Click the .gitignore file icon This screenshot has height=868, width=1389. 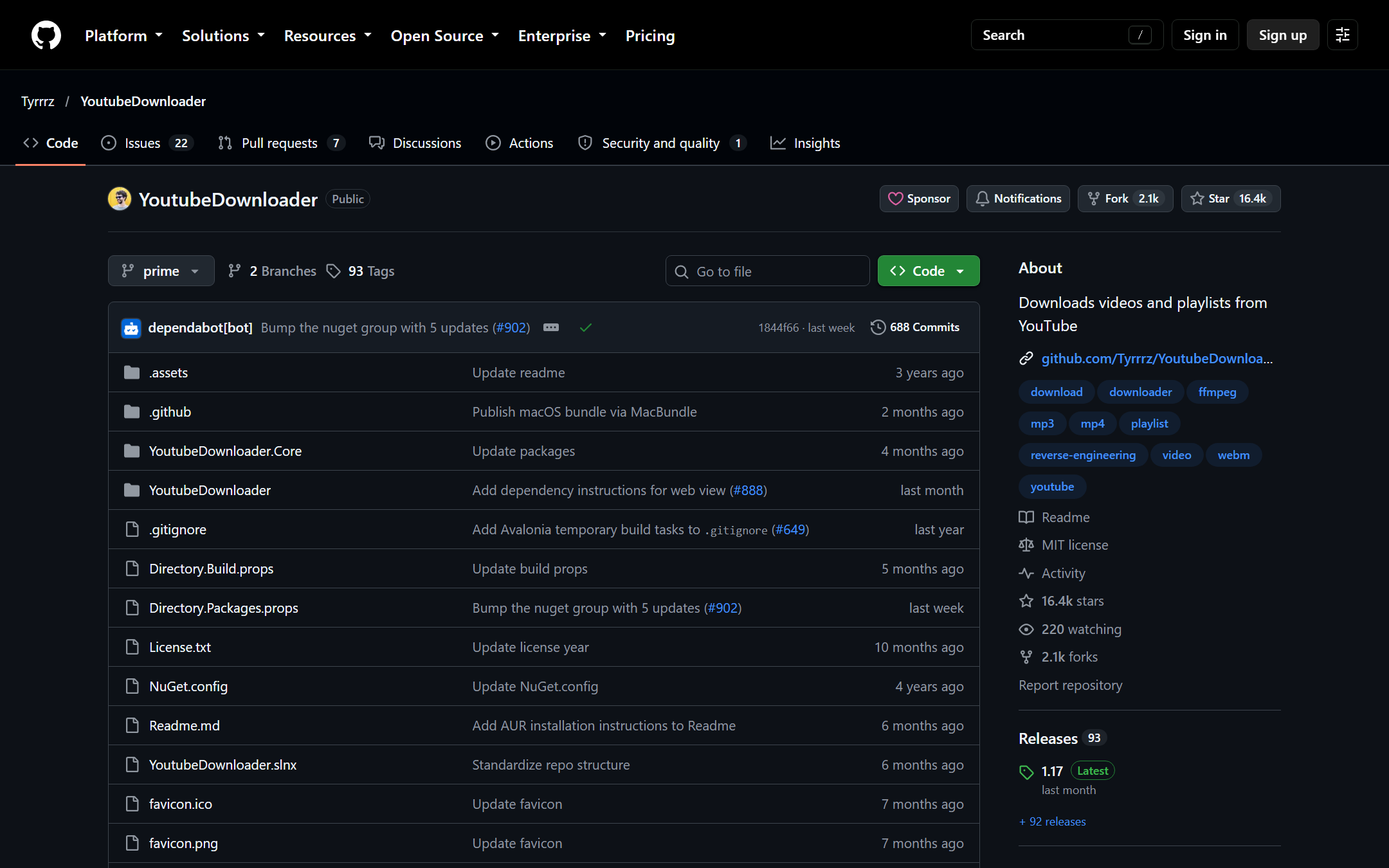(132, 529)
